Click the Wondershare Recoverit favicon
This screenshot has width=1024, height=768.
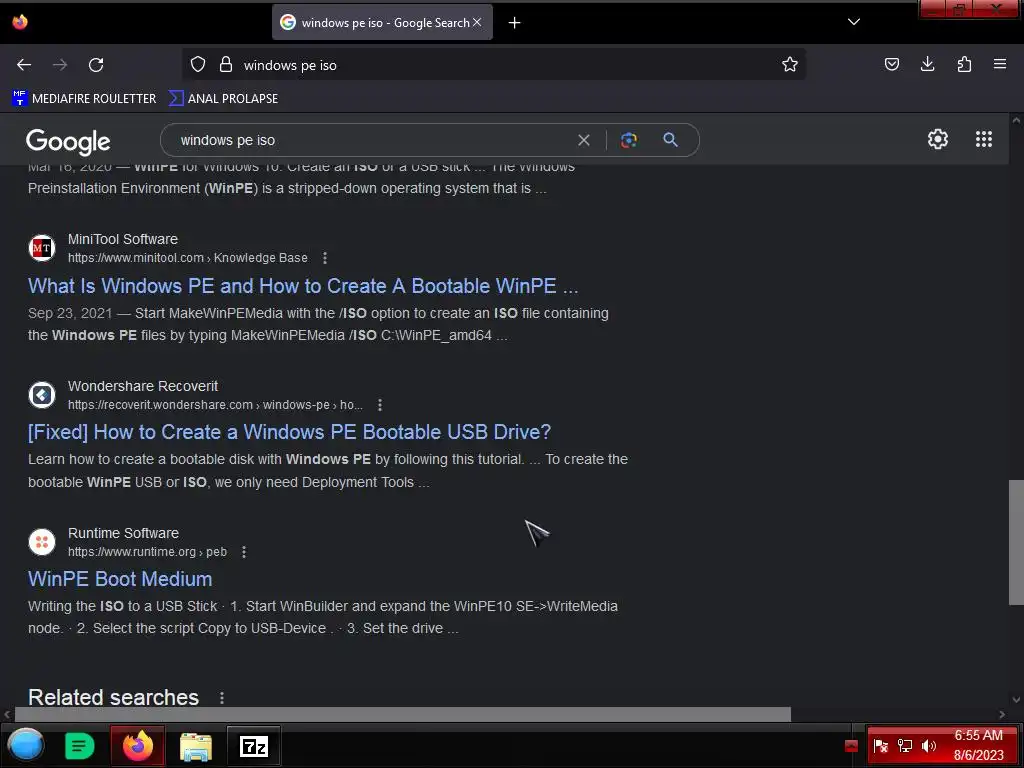[42, 395]
